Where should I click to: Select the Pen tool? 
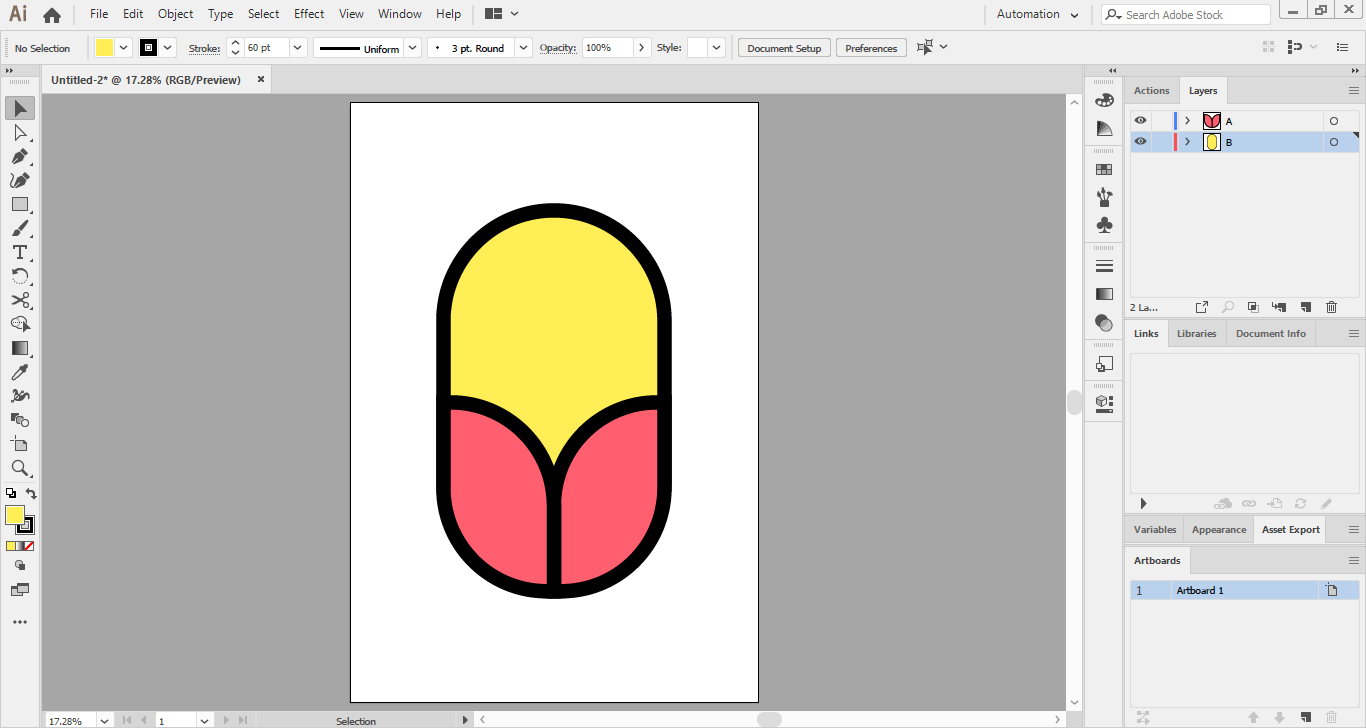(x=20, y=156)
